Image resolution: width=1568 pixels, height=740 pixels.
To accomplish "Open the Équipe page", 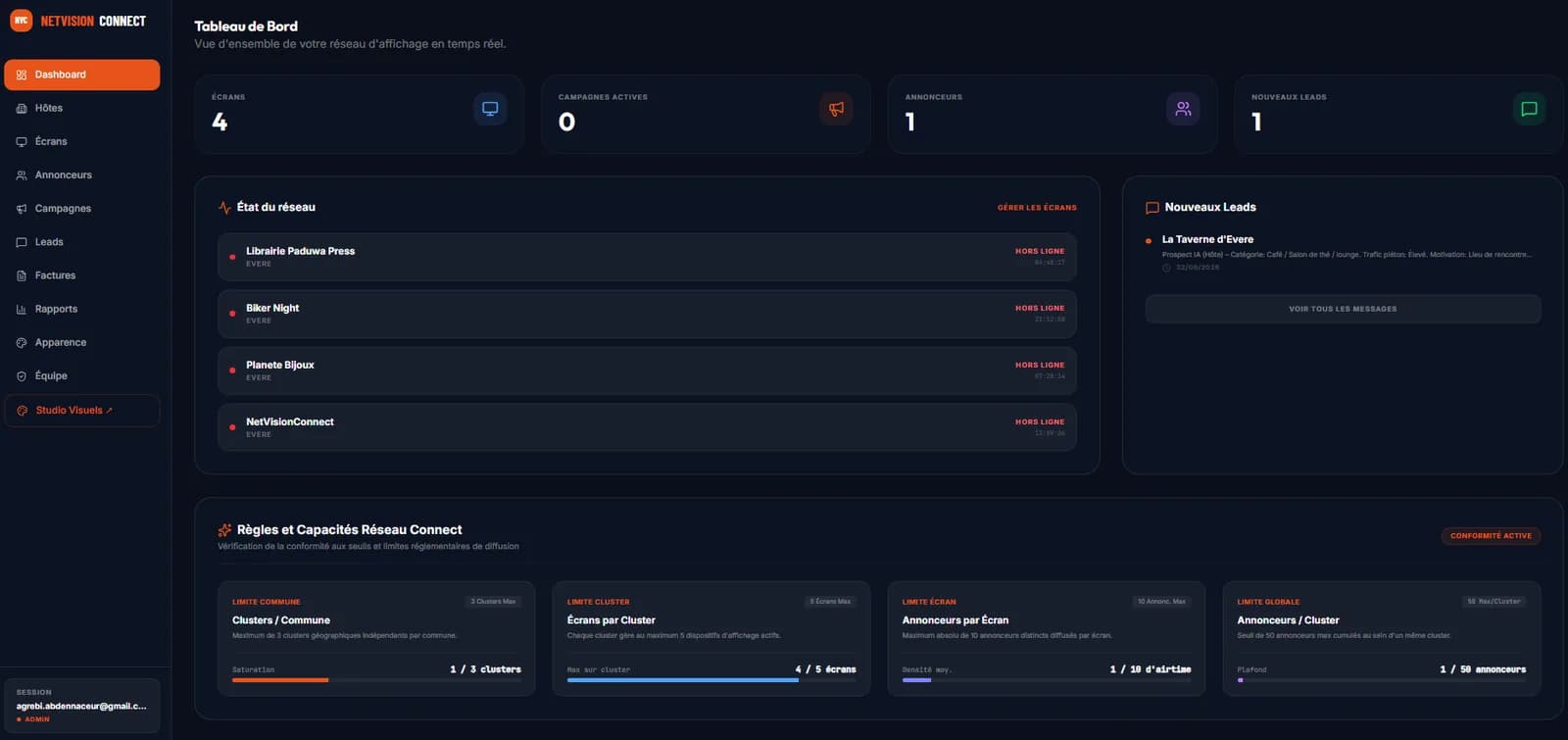I will [x=81, y=375].
